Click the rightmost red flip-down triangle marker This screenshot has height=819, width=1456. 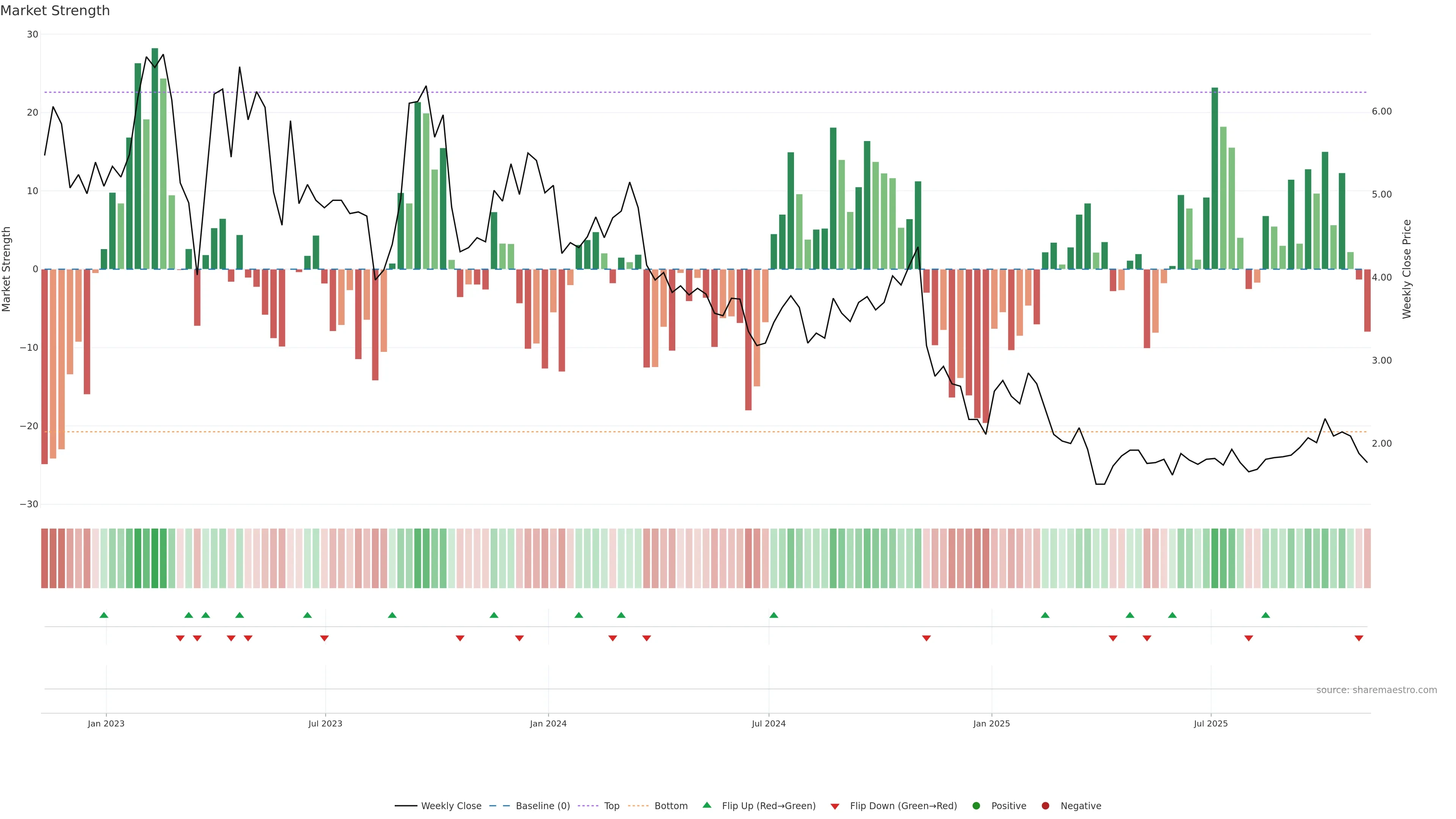[x=1359, y=638]
